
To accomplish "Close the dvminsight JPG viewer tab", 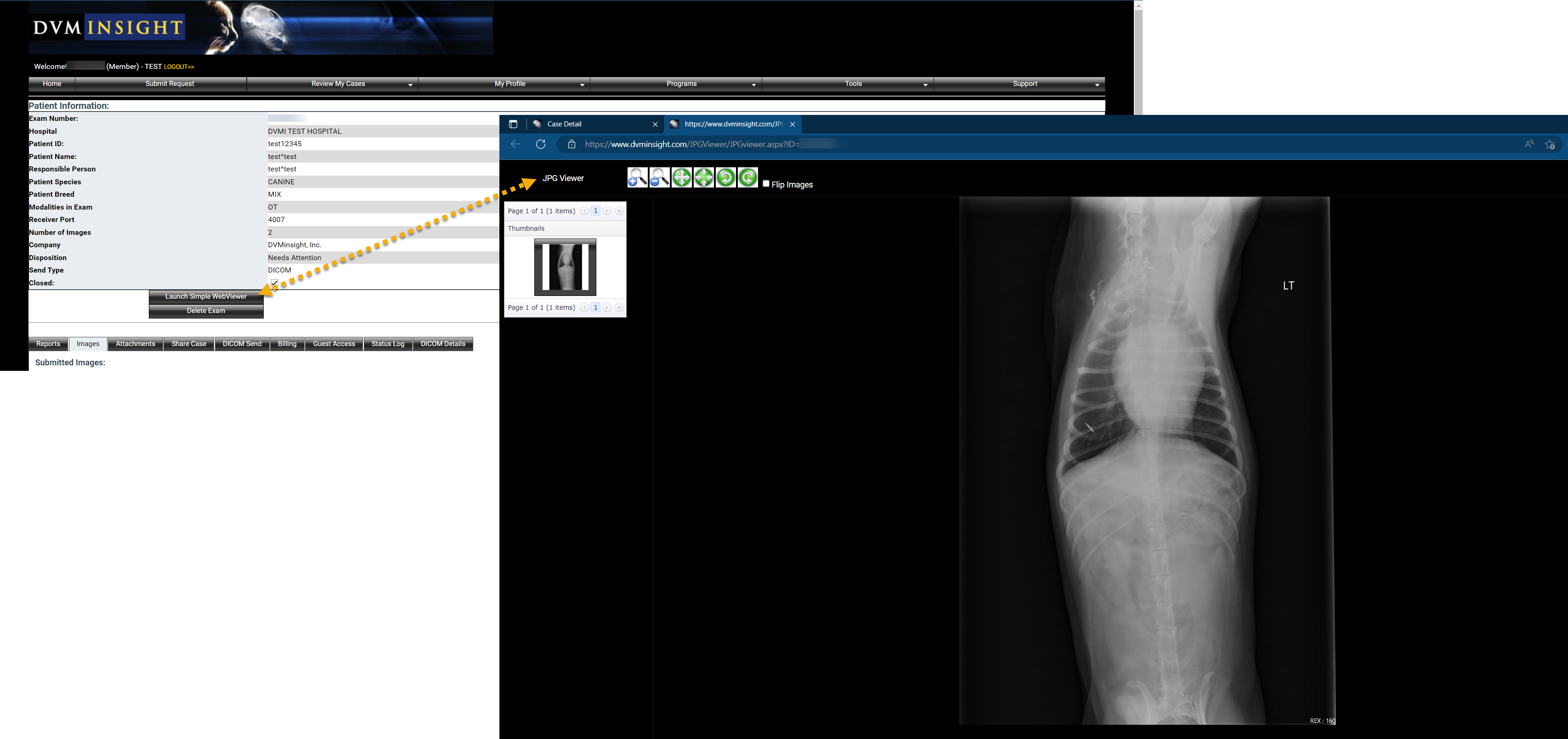I will (792, 124).
